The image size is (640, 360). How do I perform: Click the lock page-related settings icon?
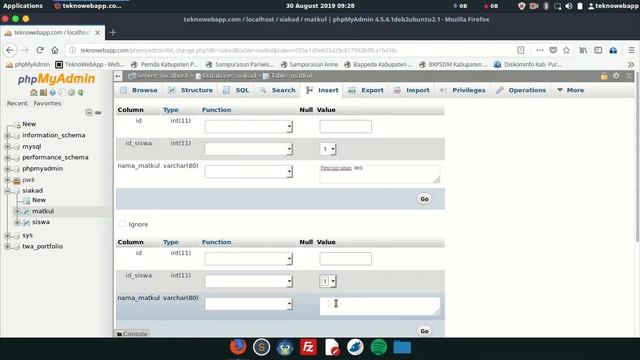click(x=604, y=76)
